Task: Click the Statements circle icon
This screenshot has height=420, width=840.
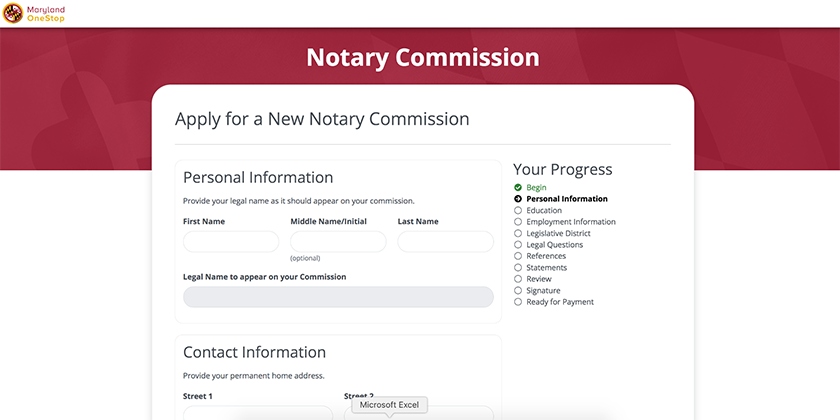Action: (x=518, y=267)
